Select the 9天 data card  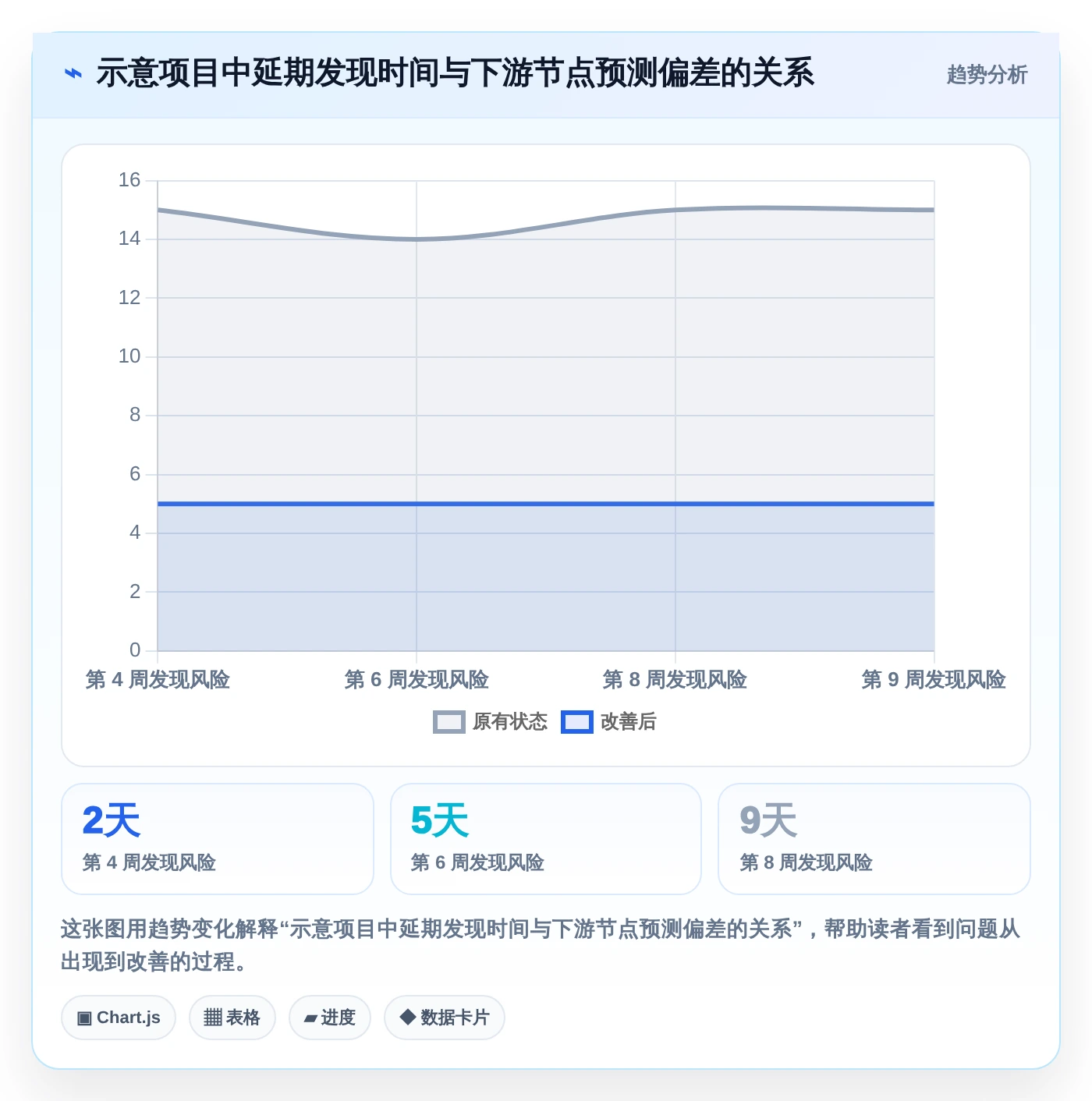click(874, 839)
